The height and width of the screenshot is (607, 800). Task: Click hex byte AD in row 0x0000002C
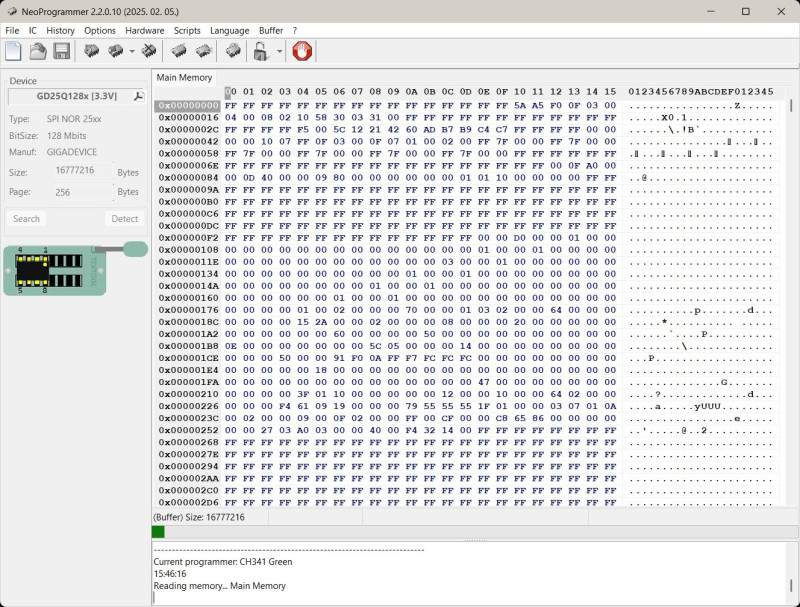click(430, 130)
